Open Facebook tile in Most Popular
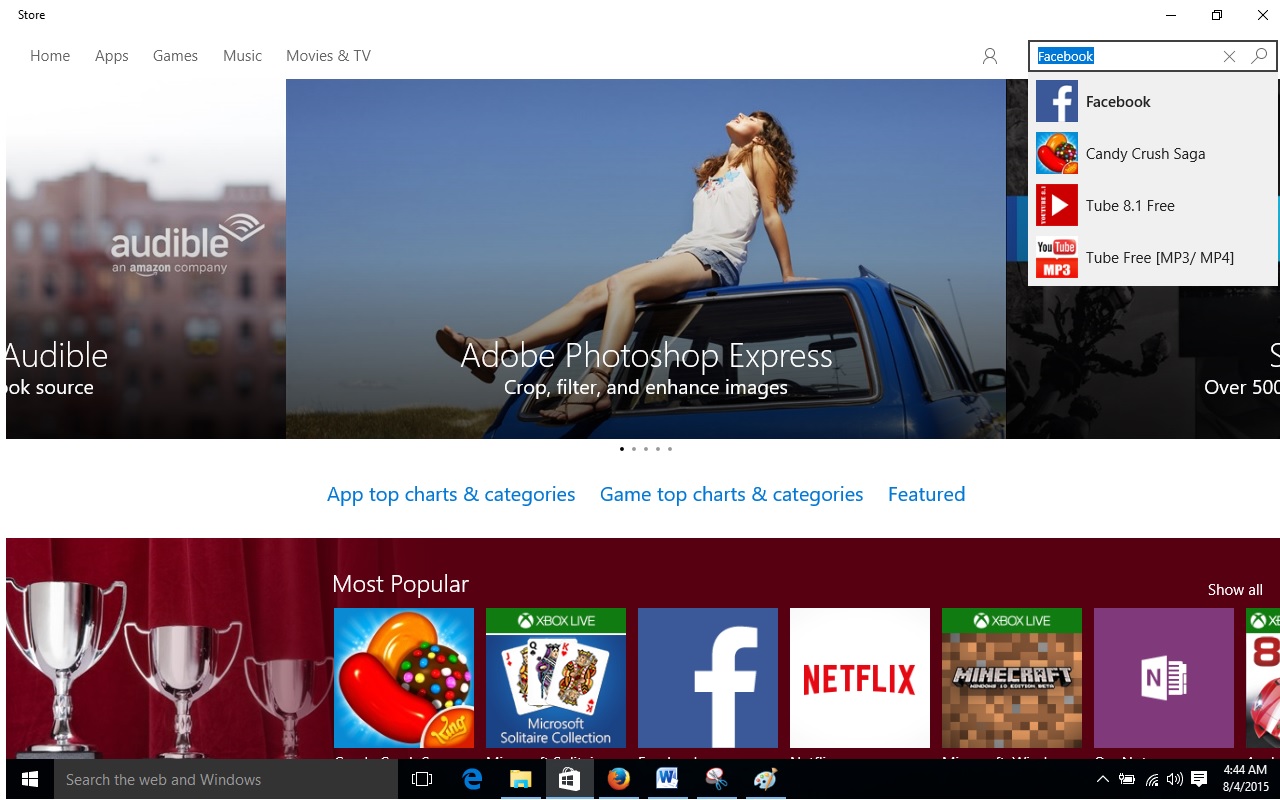This screenshot has width=1280, height=800. (708, 678)
